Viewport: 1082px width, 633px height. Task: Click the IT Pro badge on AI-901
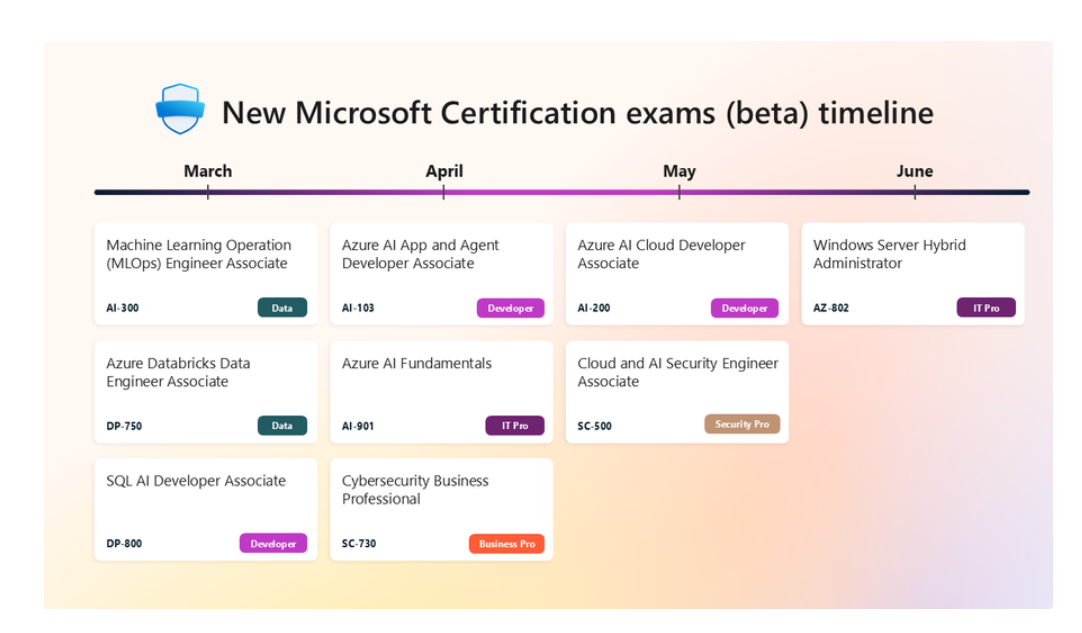click(x=514, y=426)
